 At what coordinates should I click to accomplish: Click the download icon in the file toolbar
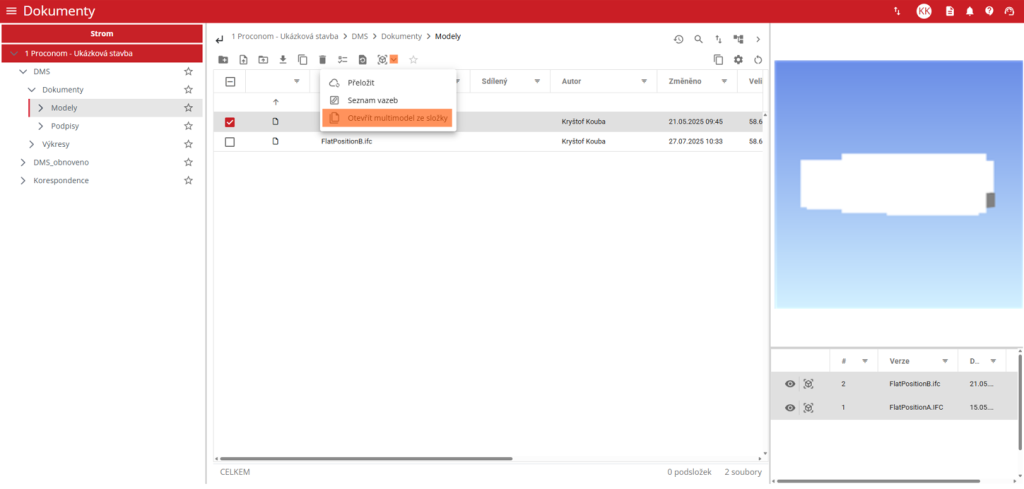tap(282, 60)
